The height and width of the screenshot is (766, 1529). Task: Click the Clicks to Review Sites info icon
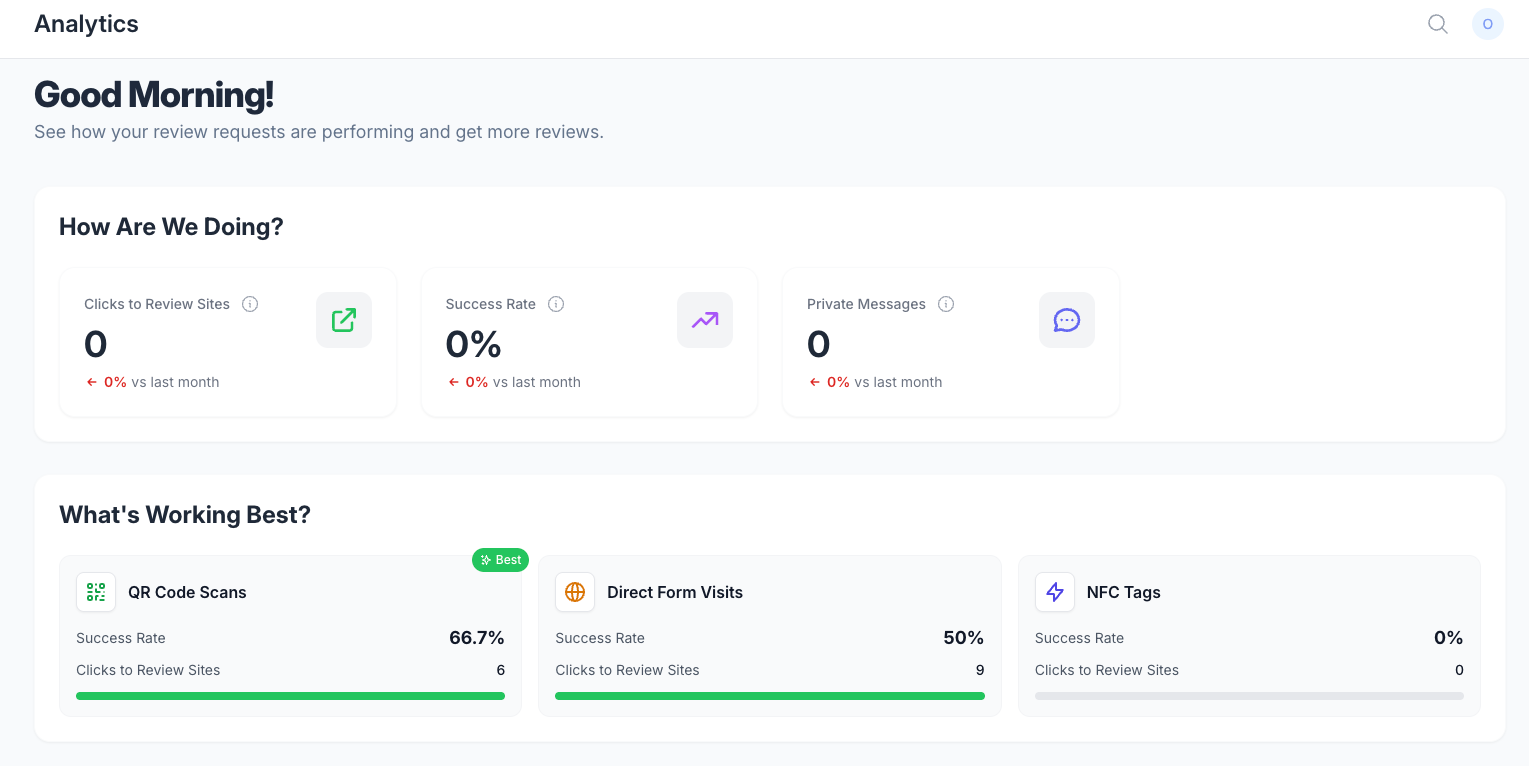(250, 304)
